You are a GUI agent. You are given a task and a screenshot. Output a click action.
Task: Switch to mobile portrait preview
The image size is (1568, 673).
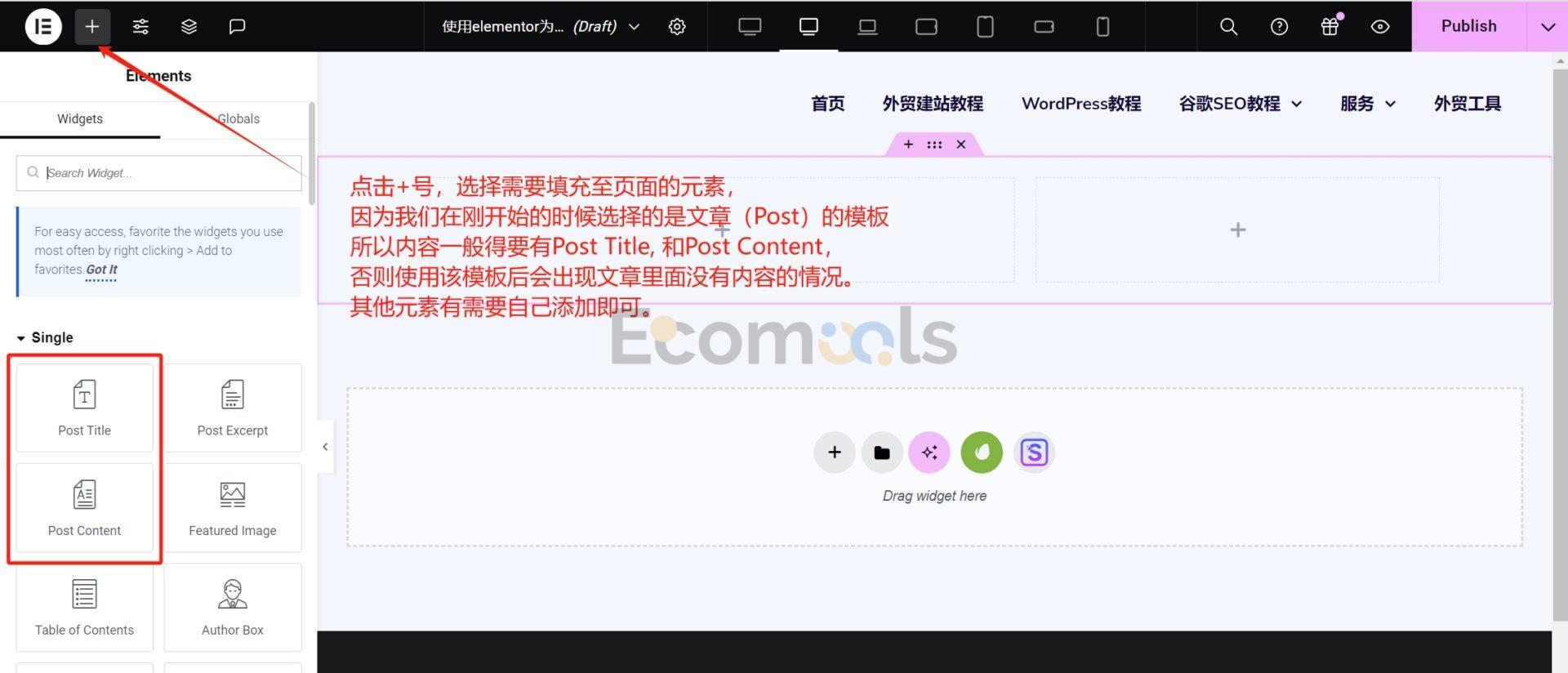tap(1102, 26)
